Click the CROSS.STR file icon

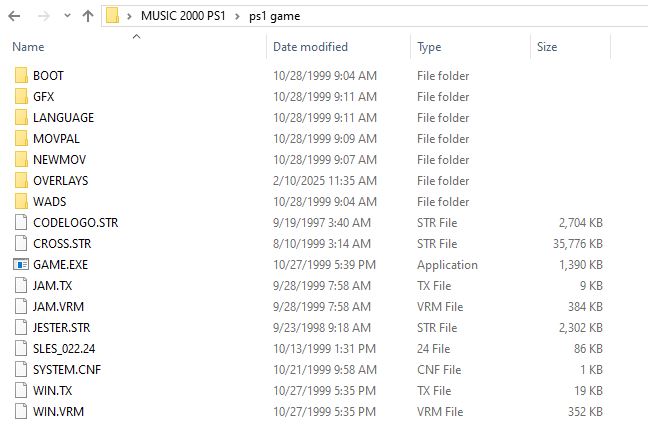(x=22, y=244)
